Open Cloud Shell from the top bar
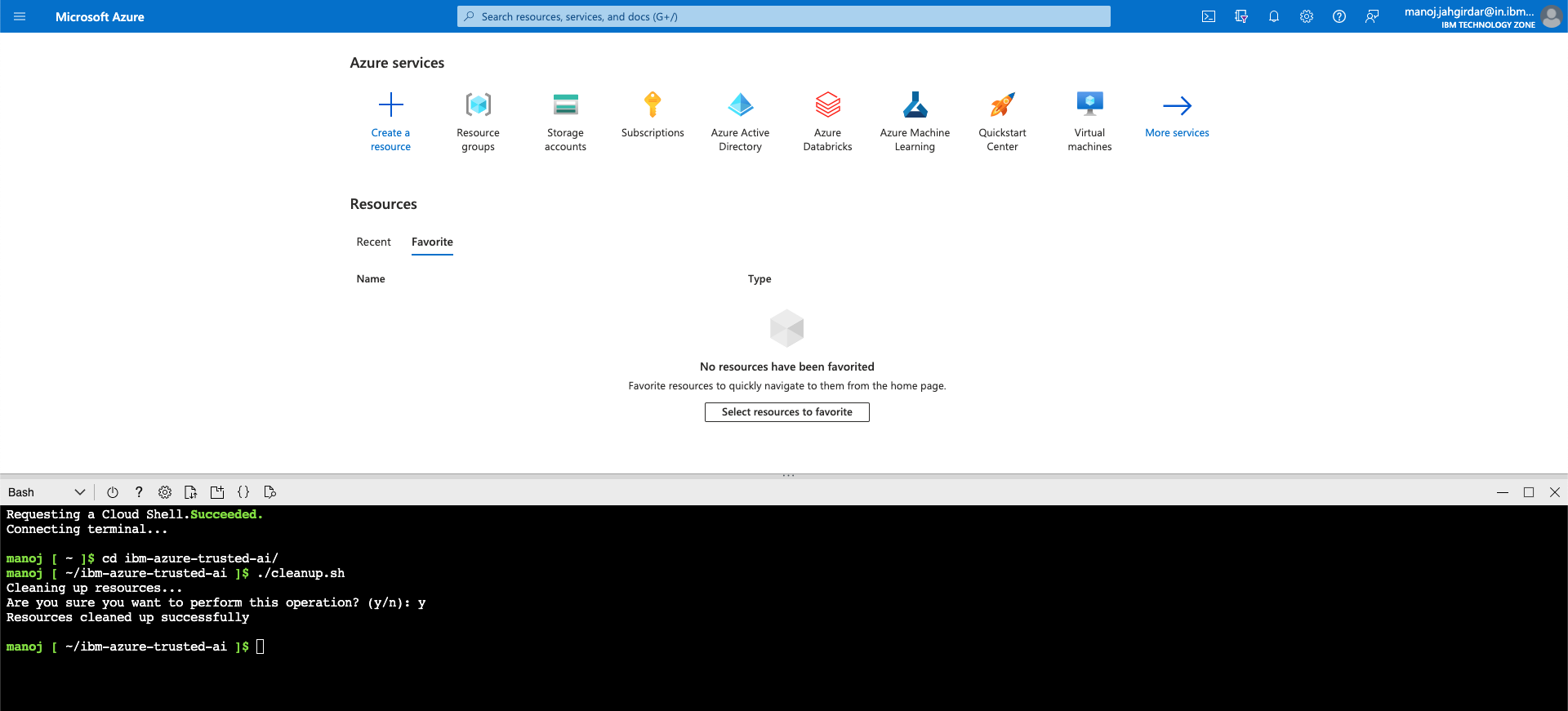 tap(1209, 16)
